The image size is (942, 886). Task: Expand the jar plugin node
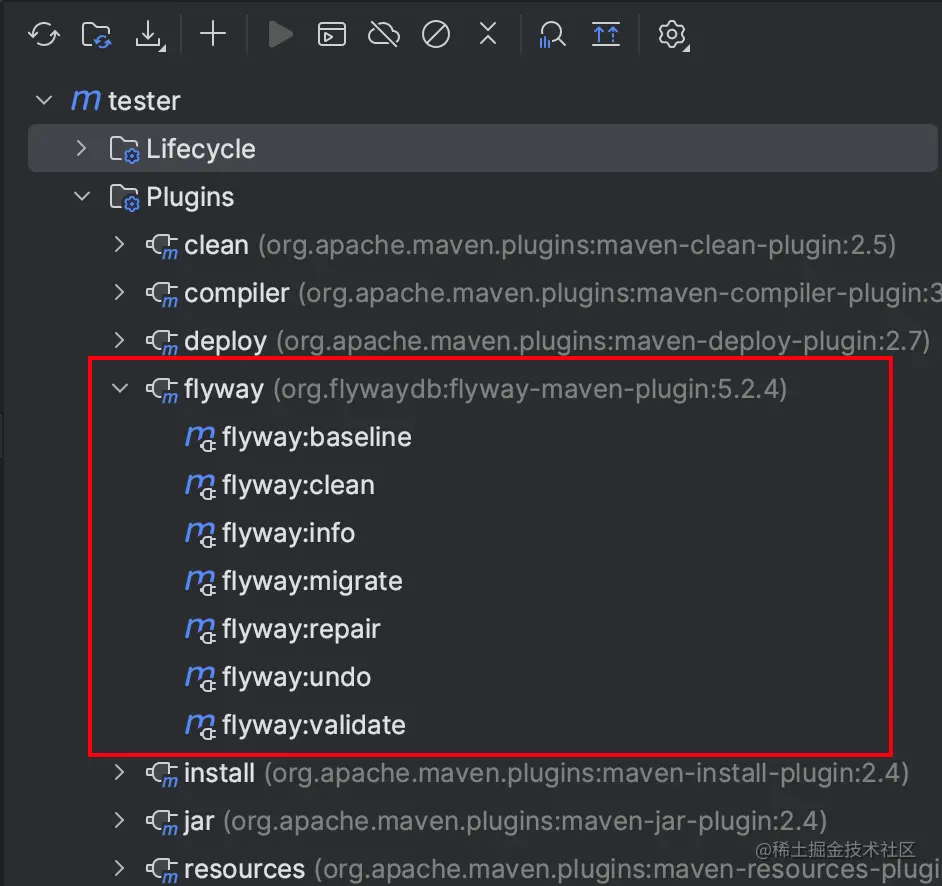(x=120, y=820)
